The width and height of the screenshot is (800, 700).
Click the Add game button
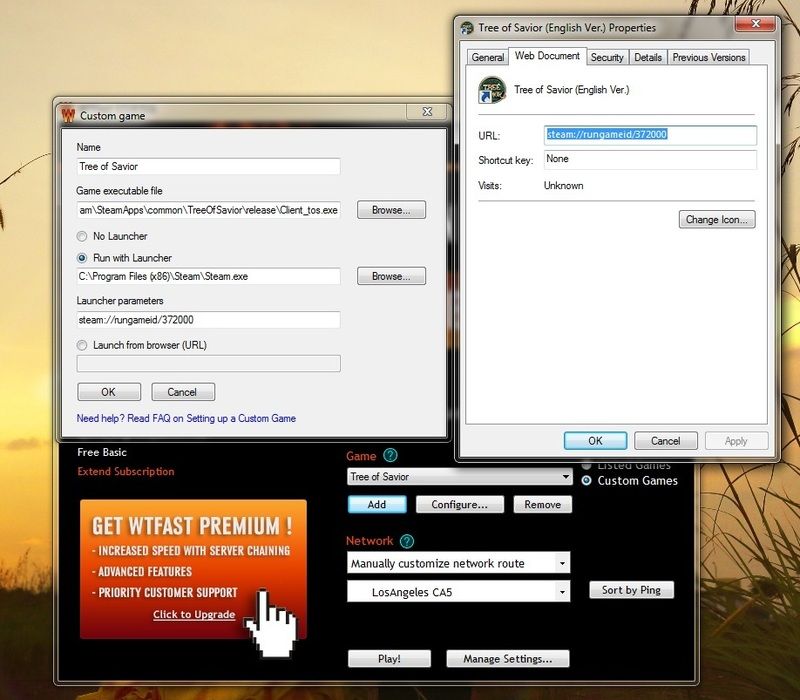tap(377, 504)
